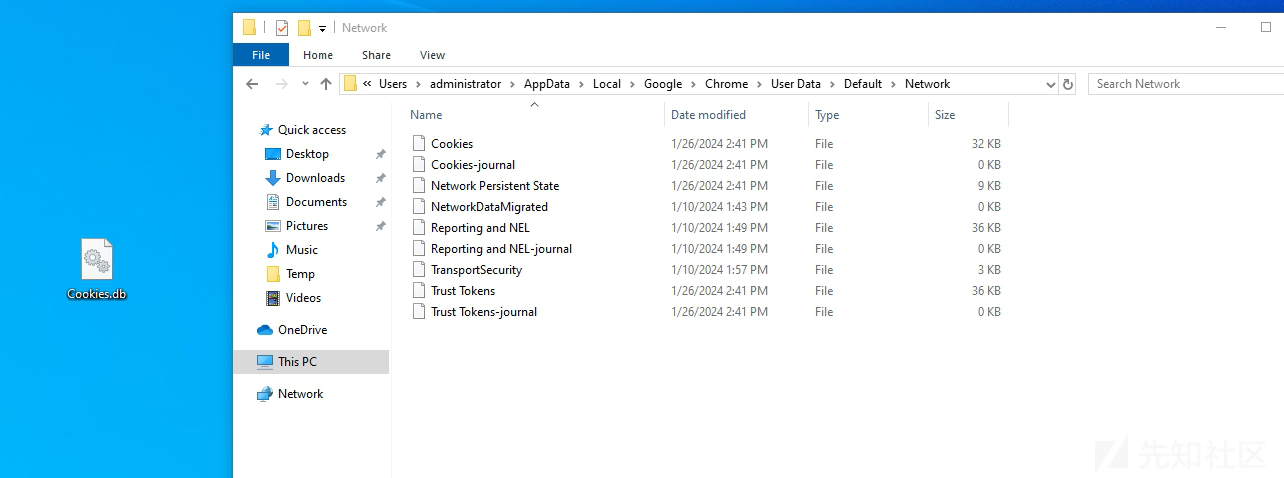
Task: Open the address bar history dropdown
Action: click(x=1050, y=85)
